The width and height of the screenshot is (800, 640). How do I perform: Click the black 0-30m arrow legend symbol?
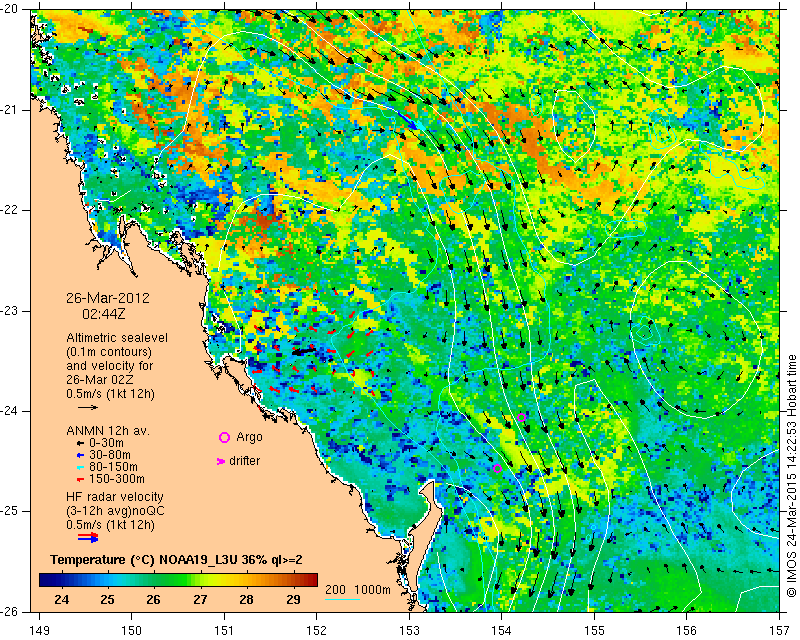[x=80, y=444]
